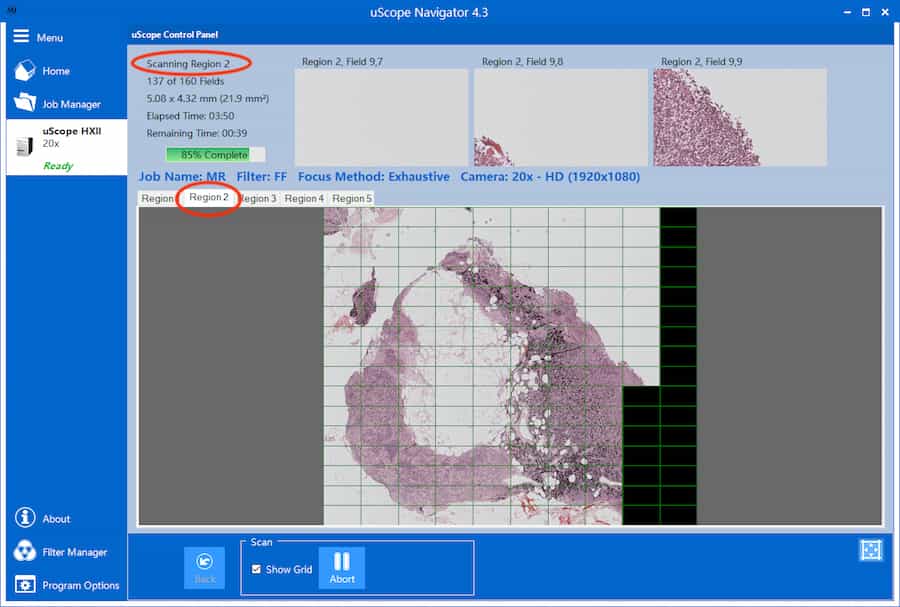Open the Job Manager folder icon
900x607 pixels.
[24, 103]
